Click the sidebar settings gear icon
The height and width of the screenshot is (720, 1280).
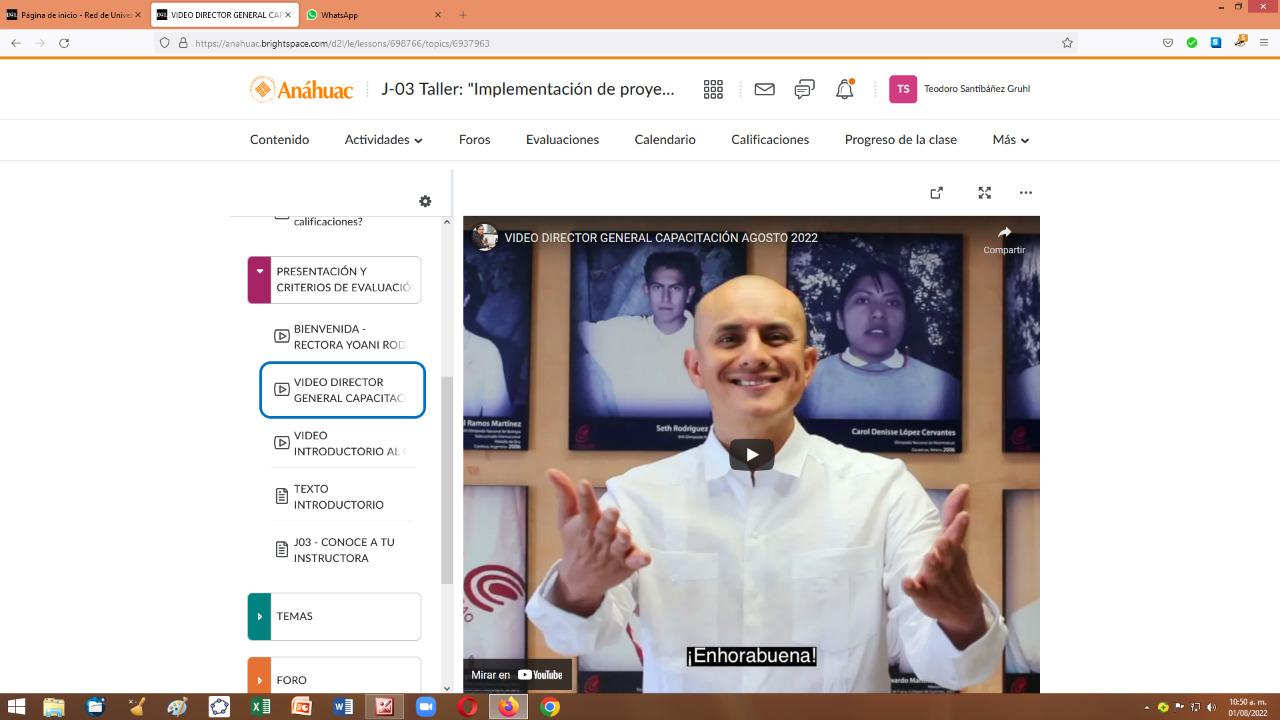[x=425, y=201]
